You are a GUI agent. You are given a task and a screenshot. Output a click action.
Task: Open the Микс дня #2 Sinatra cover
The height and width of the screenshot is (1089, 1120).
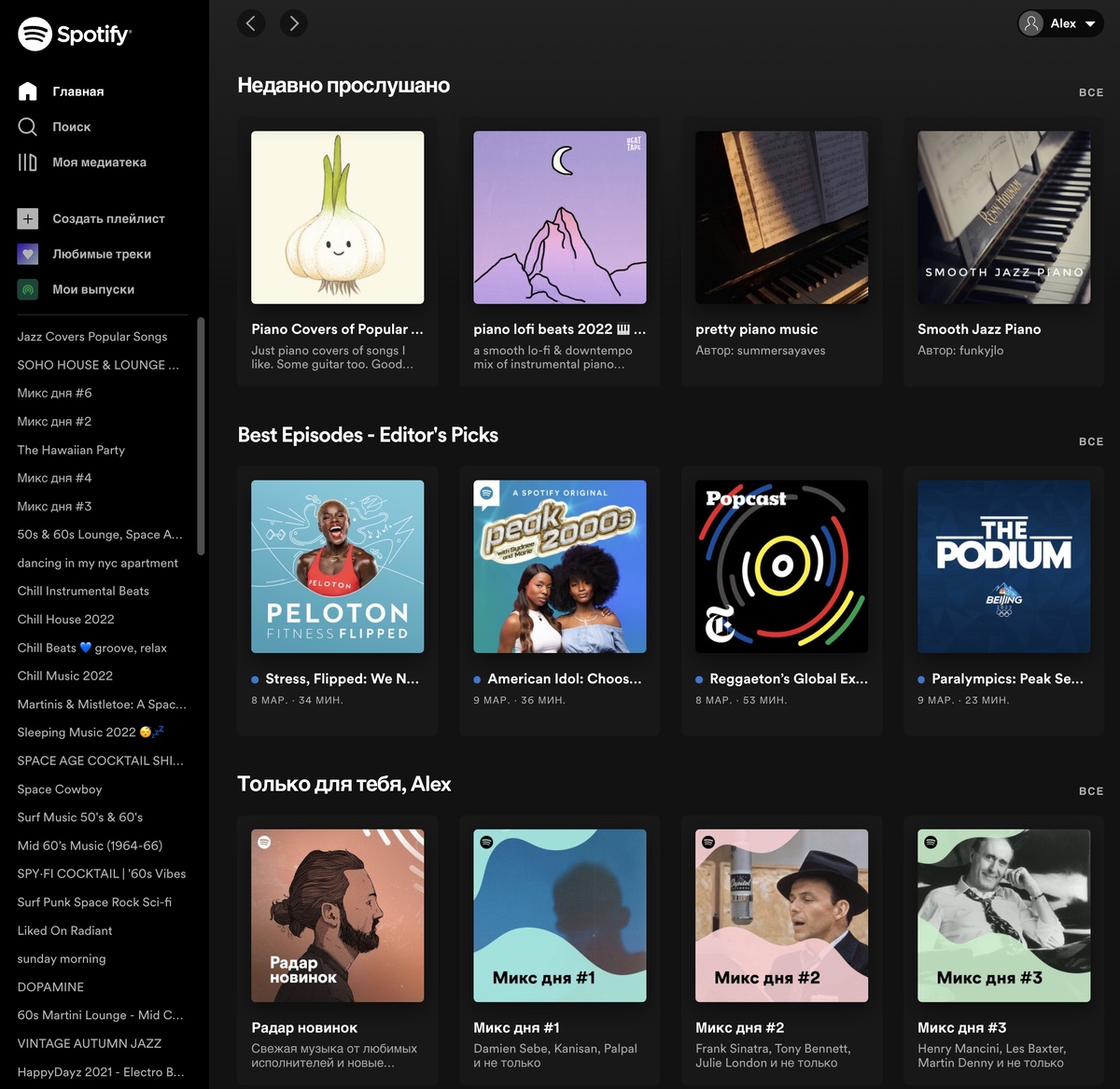click(x=782, y=915)
